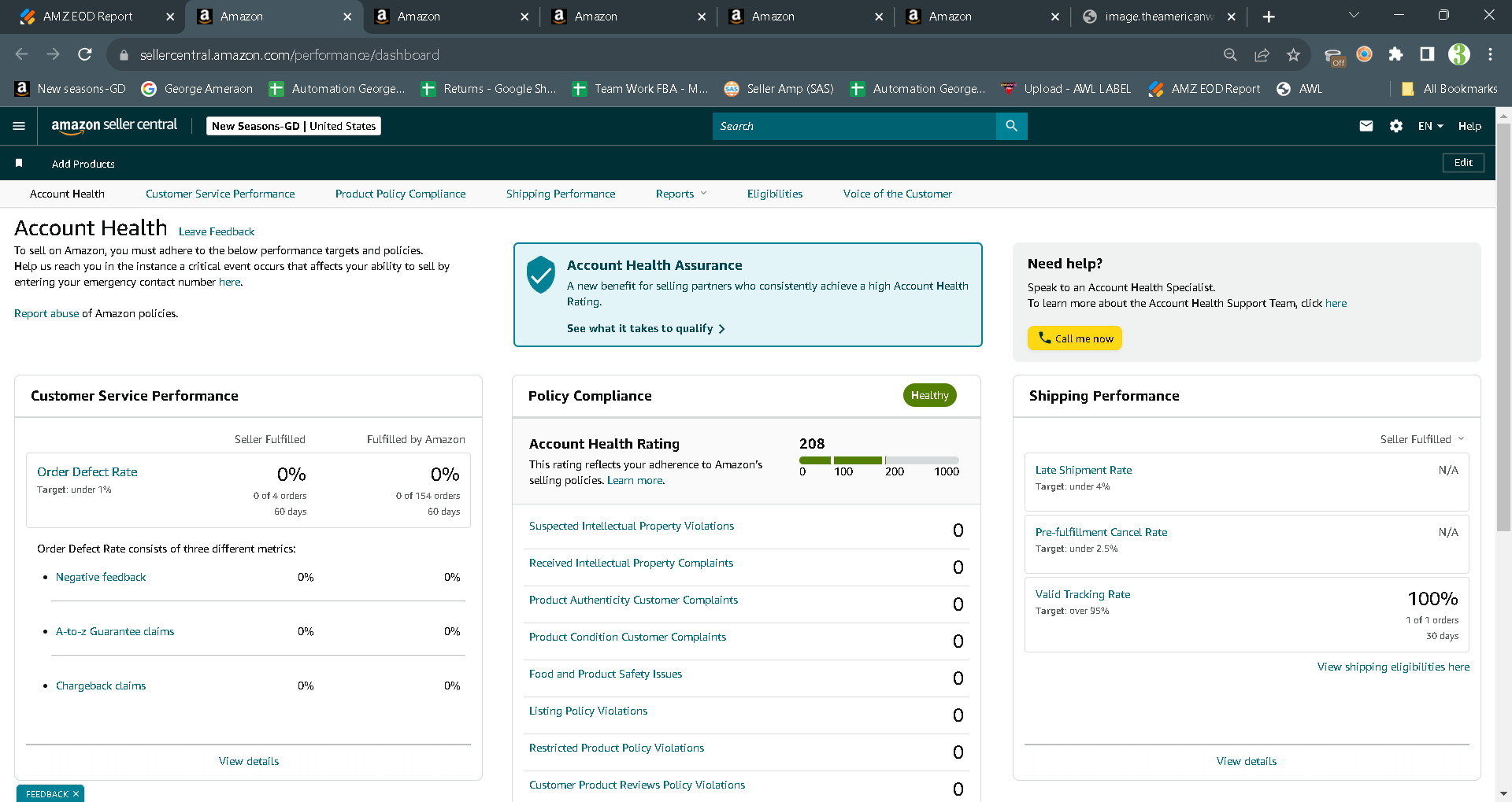The image size is (1512, 802).
Task: Click the orange circular extension icon
Action: [x=1365, y=54]
